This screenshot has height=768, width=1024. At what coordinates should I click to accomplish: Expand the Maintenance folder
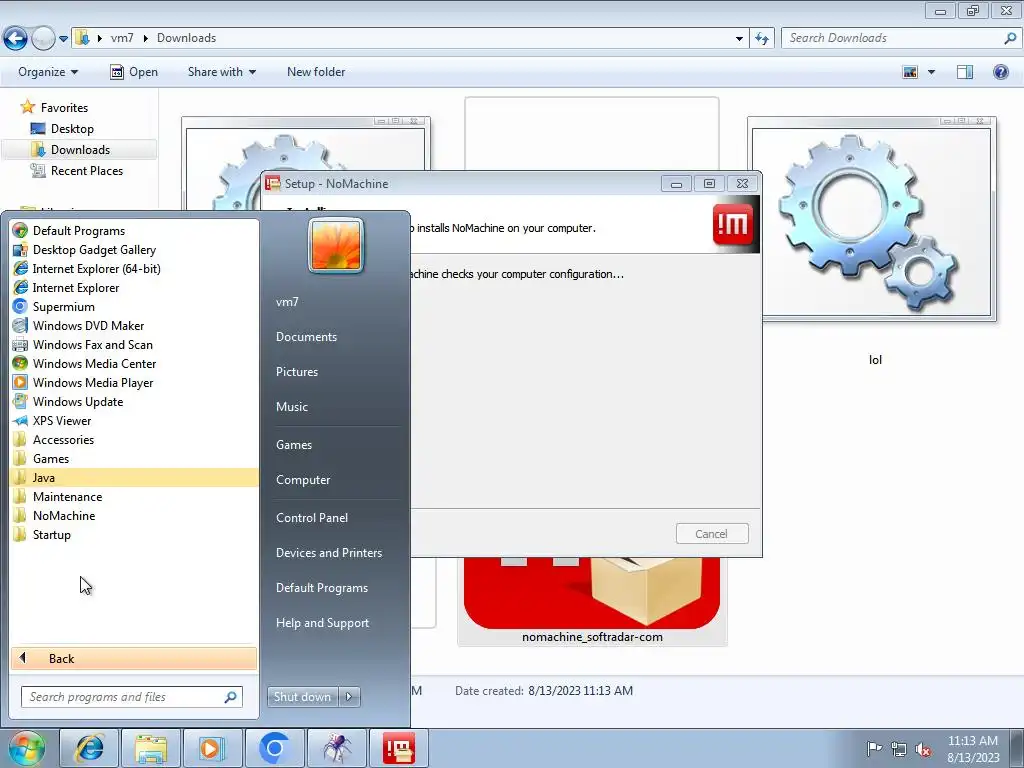[x=67, y=496]
